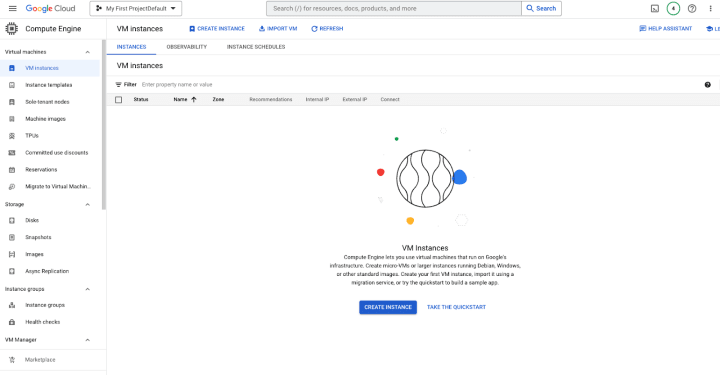Viewport: 720px width, 375px height.
Task: Open the notifications badge showing 4
Action: click(x=673, y=8)
